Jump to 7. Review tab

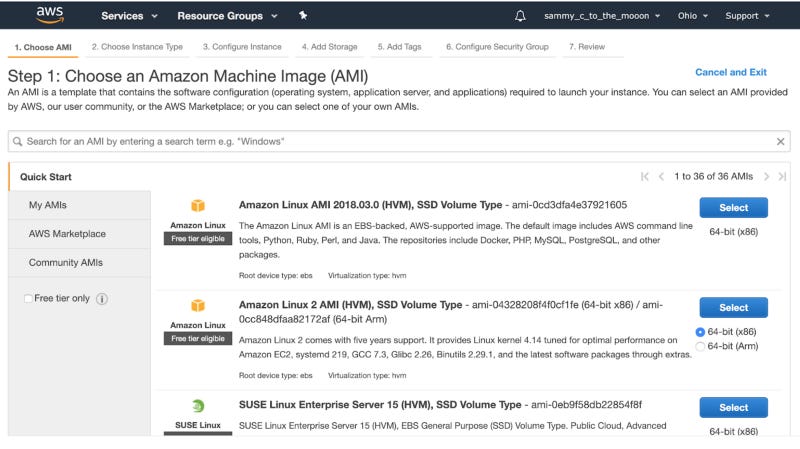[587, 46]
